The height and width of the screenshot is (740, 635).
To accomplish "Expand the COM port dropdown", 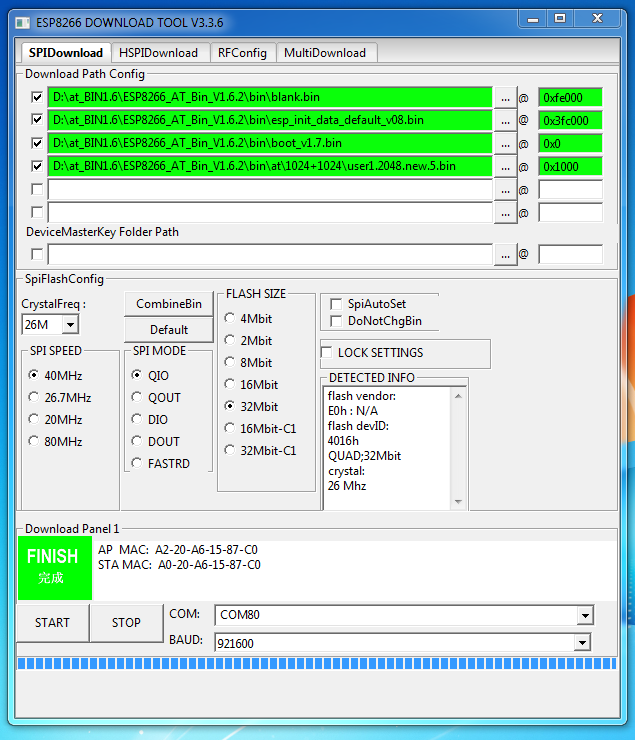I will click(x=585, y=615).
